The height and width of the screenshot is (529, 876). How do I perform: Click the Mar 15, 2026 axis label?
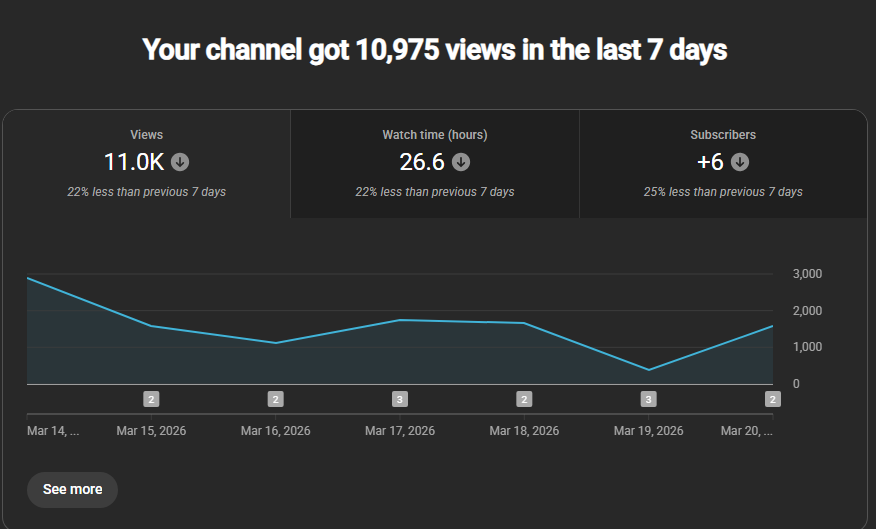(151, 431)
